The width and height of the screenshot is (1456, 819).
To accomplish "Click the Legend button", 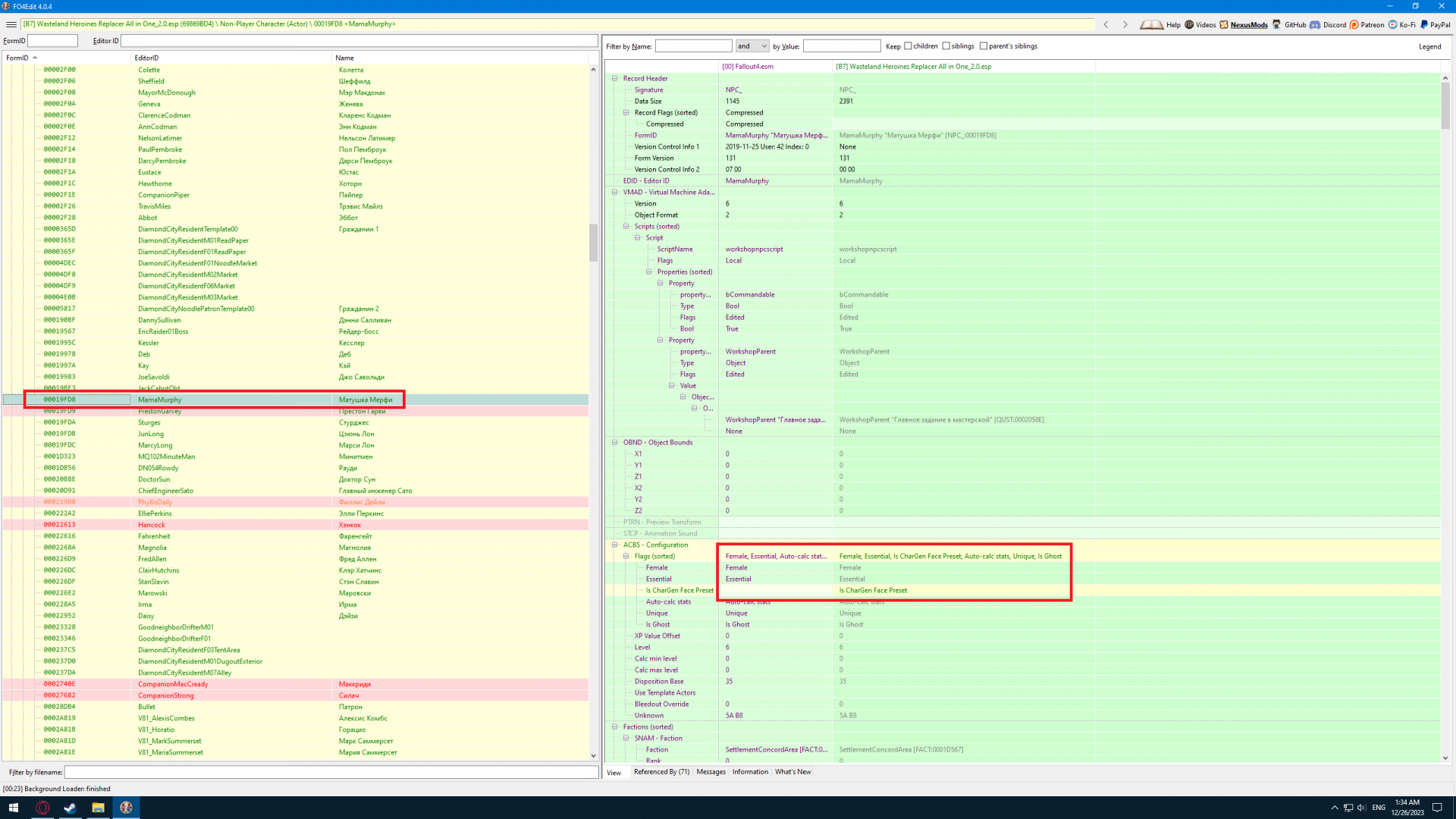I will [1429, 46].
